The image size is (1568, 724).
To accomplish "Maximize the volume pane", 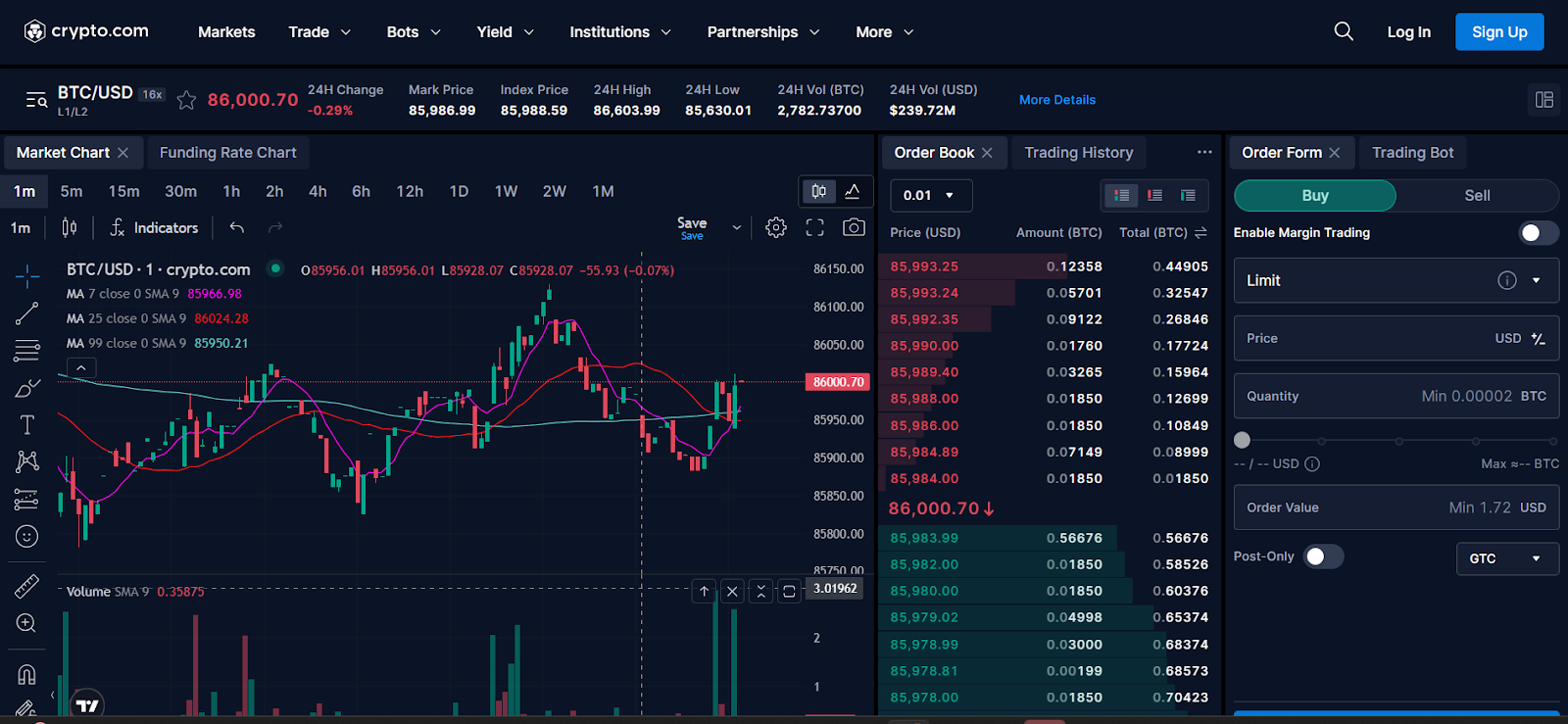I will click(789, 592).
